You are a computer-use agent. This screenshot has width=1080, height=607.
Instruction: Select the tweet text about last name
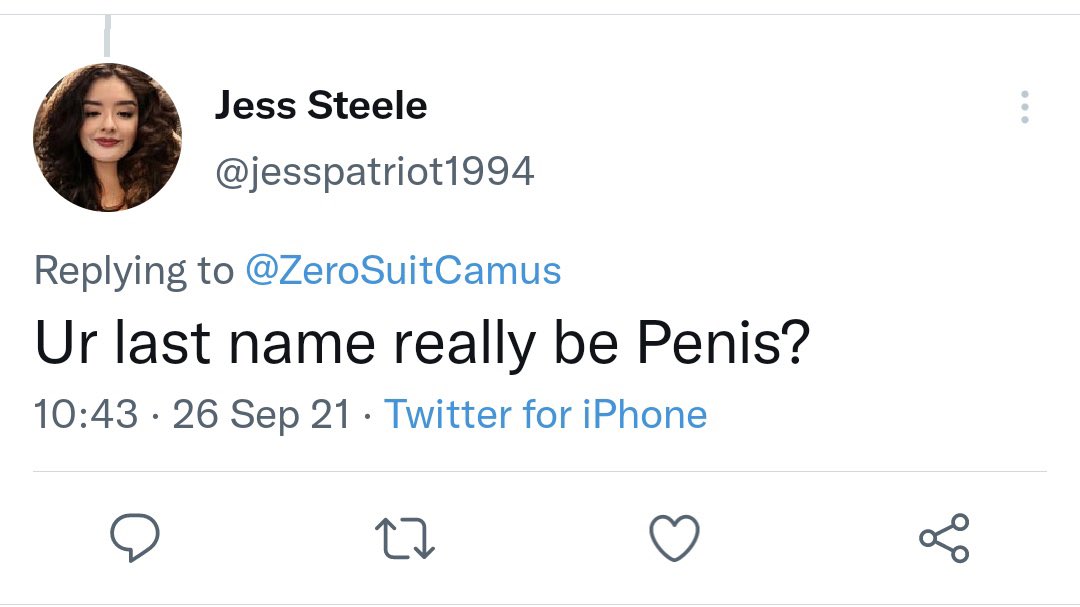tap(422, 342)
